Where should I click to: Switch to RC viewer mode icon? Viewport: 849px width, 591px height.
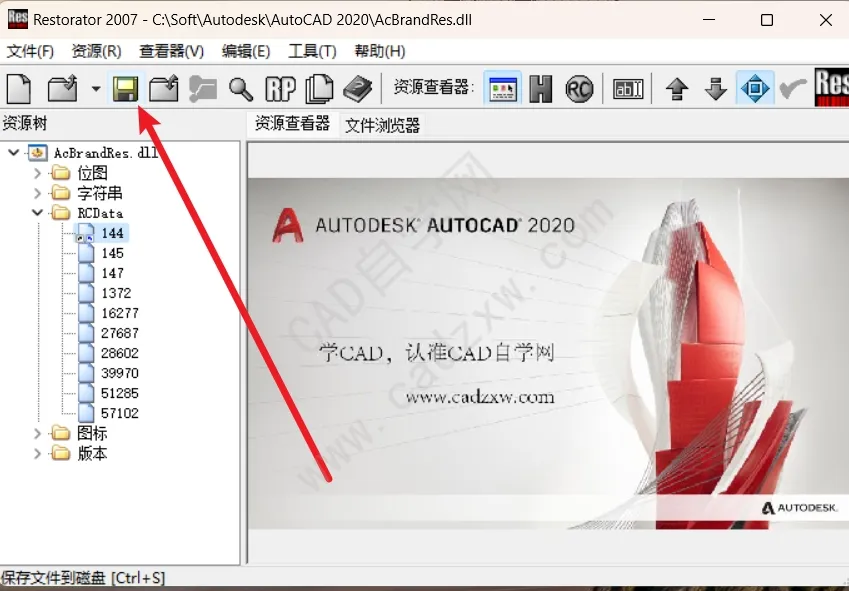pos(579,88)
